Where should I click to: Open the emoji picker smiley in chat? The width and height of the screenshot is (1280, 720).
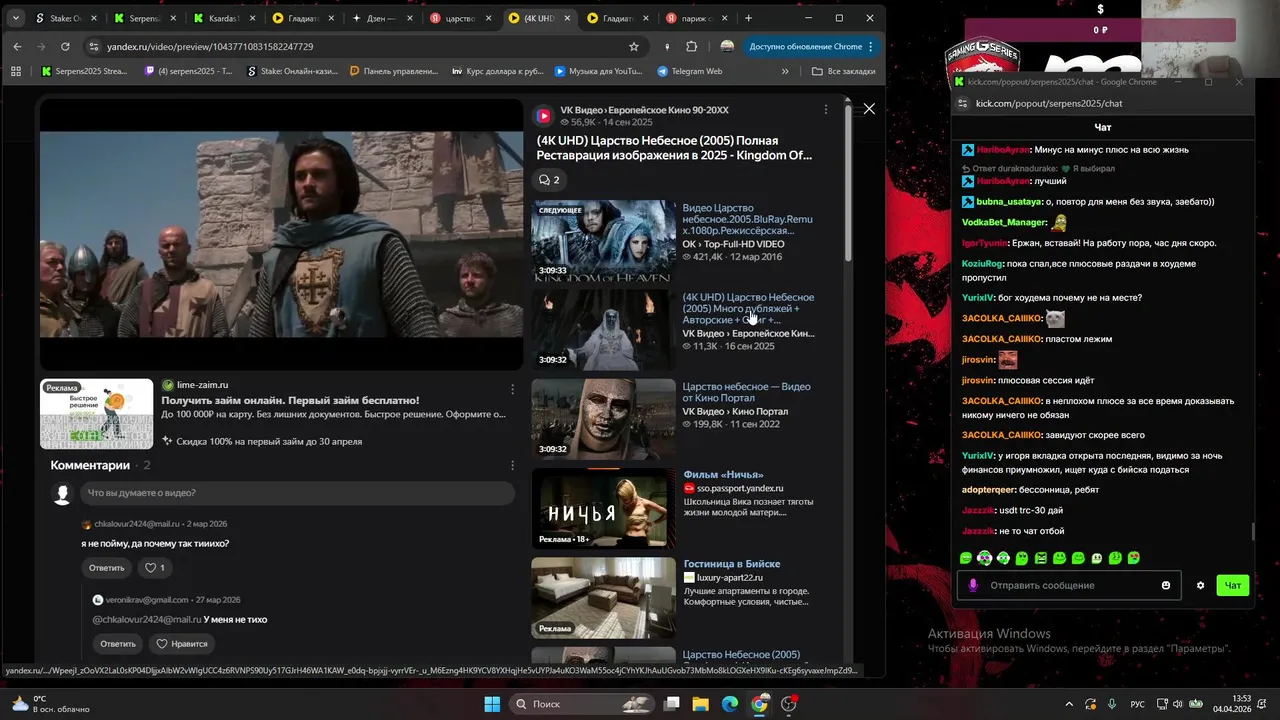[x=1165, y=586]
